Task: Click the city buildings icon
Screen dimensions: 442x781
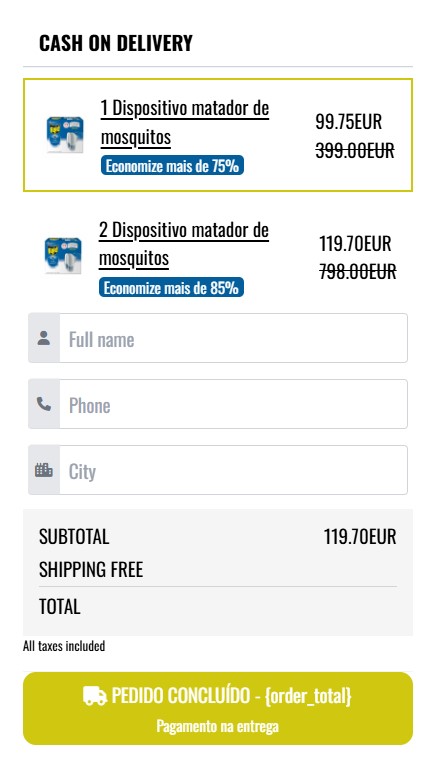Action: click(44, 470)
